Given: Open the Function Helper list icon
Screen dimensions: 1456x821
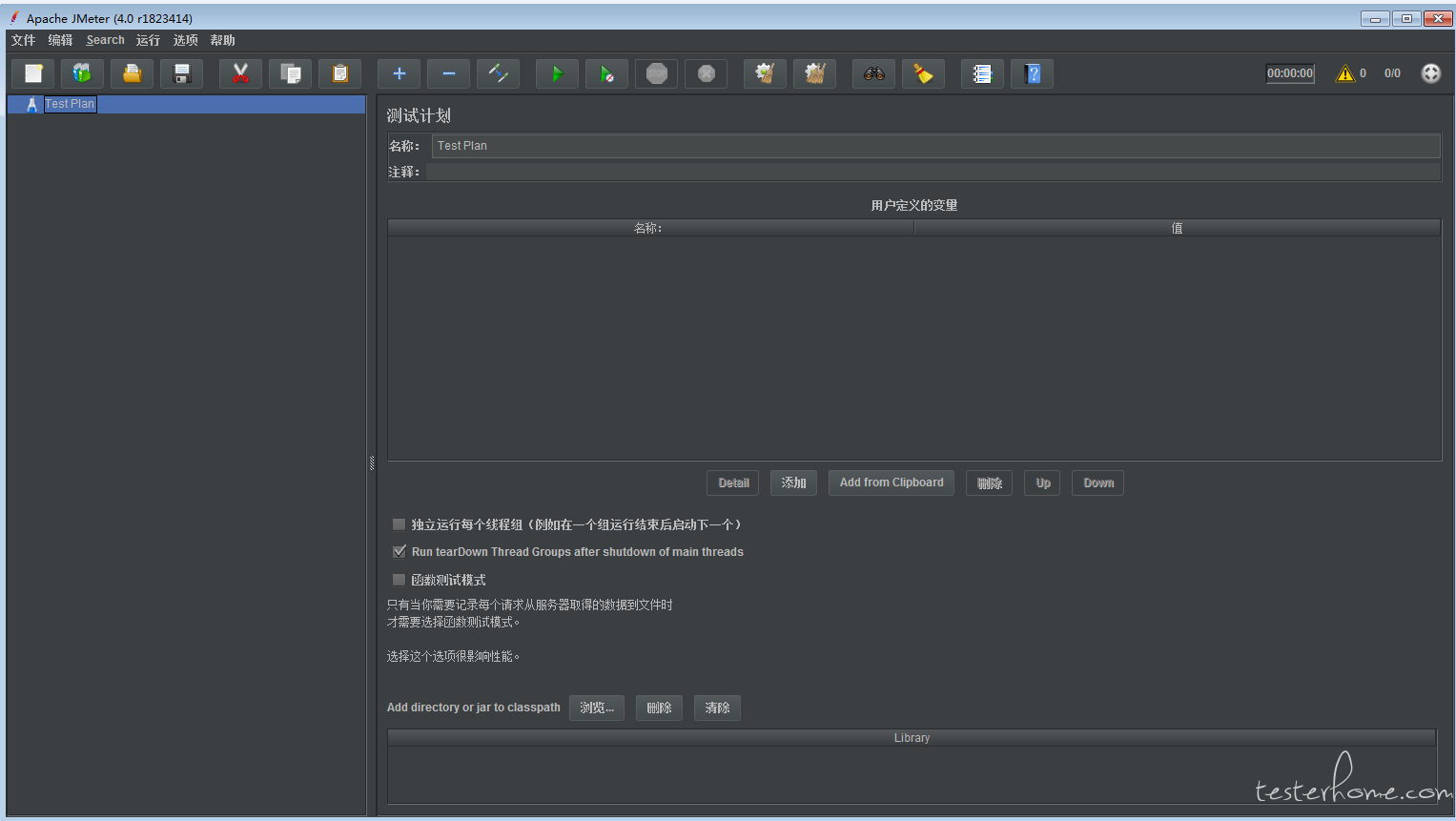Looking at the screenshot, I should tap(982, 73).
